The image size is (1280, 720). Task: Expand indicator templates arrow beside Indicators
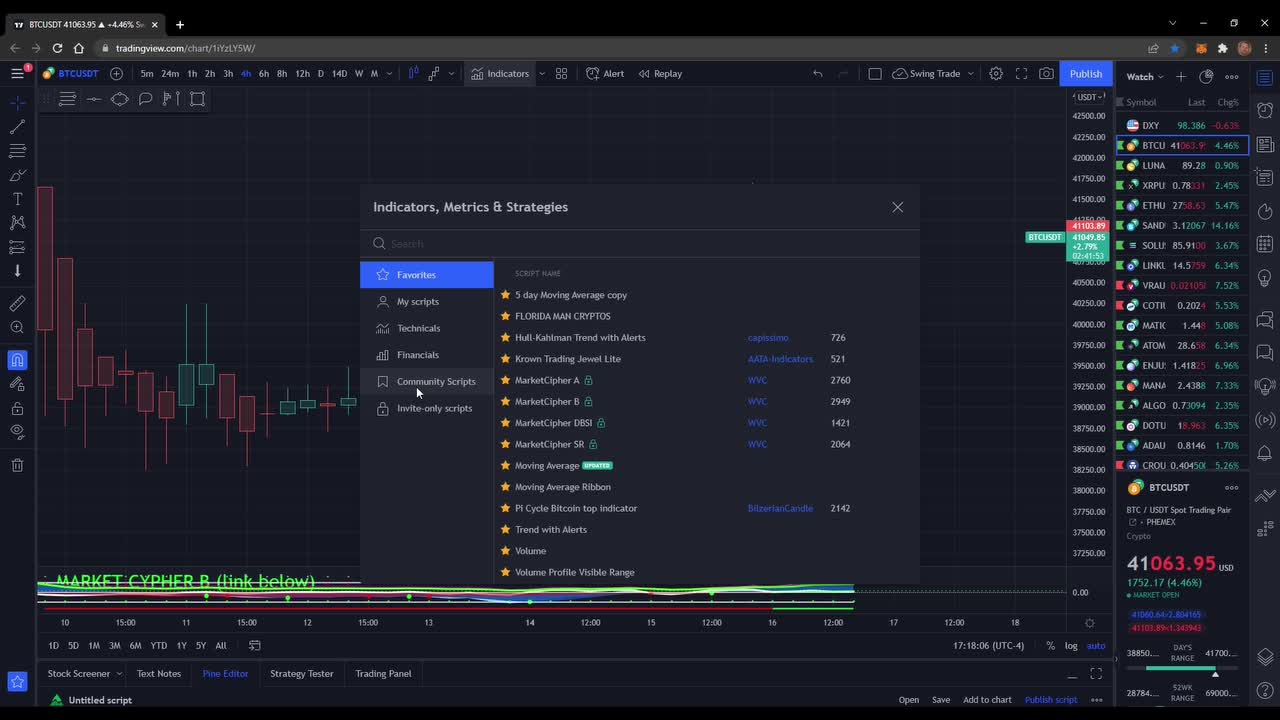pos(542,73)
